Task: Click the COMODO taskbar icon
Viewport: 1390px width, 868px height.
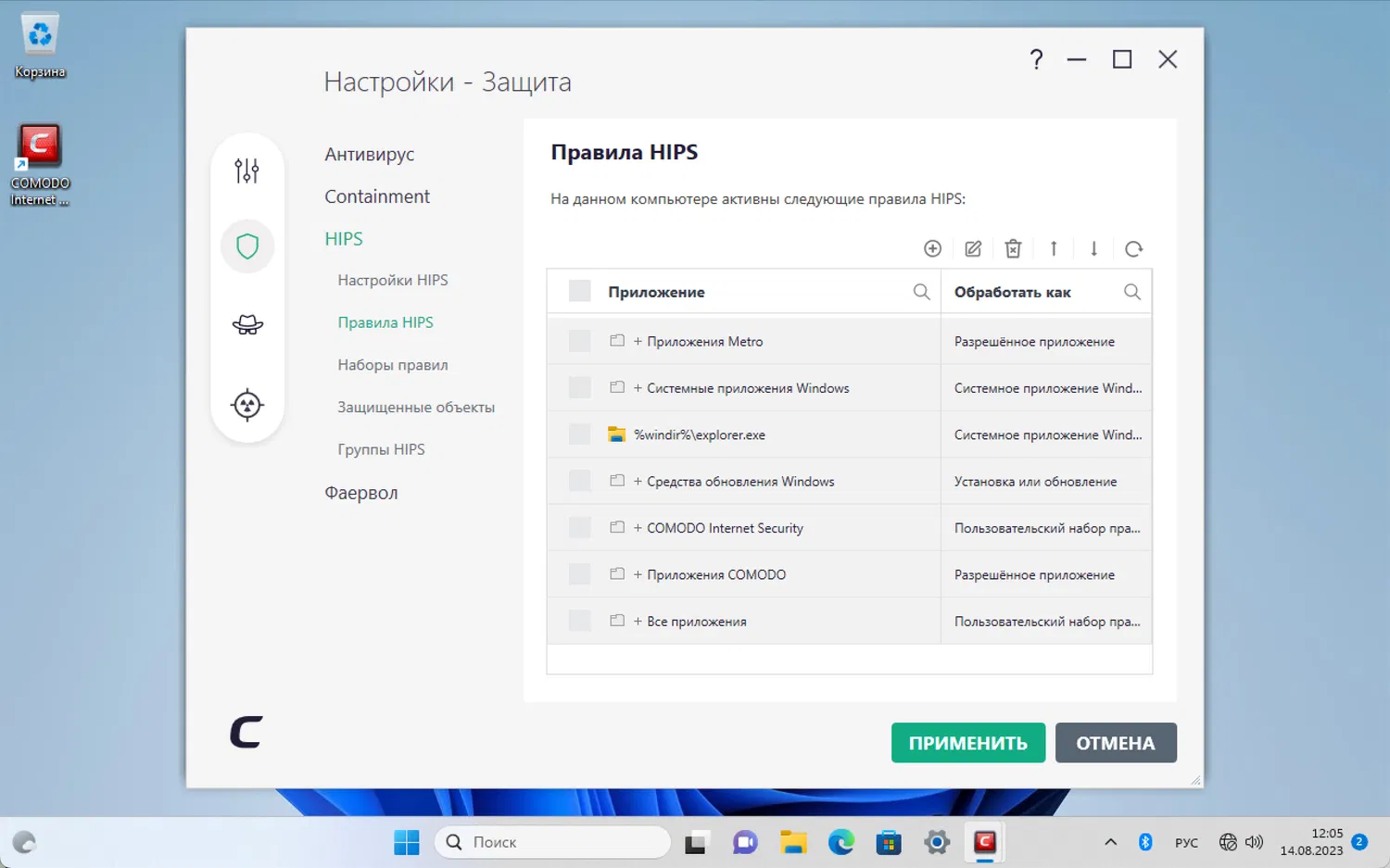Action: click(984, 842)
